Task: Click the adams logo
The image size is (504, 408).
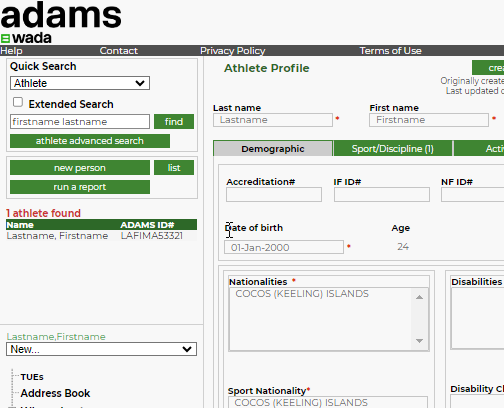Action: (x=61, y=15)
